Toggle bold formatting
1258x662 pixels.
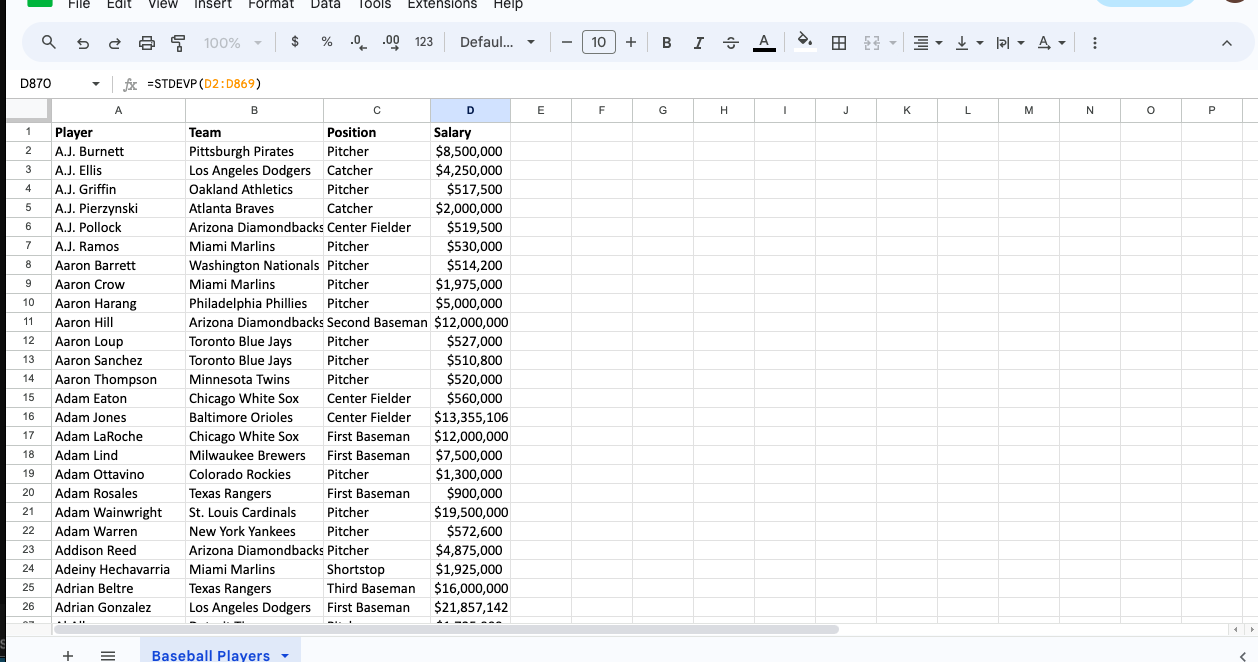[x=666, y=42]
